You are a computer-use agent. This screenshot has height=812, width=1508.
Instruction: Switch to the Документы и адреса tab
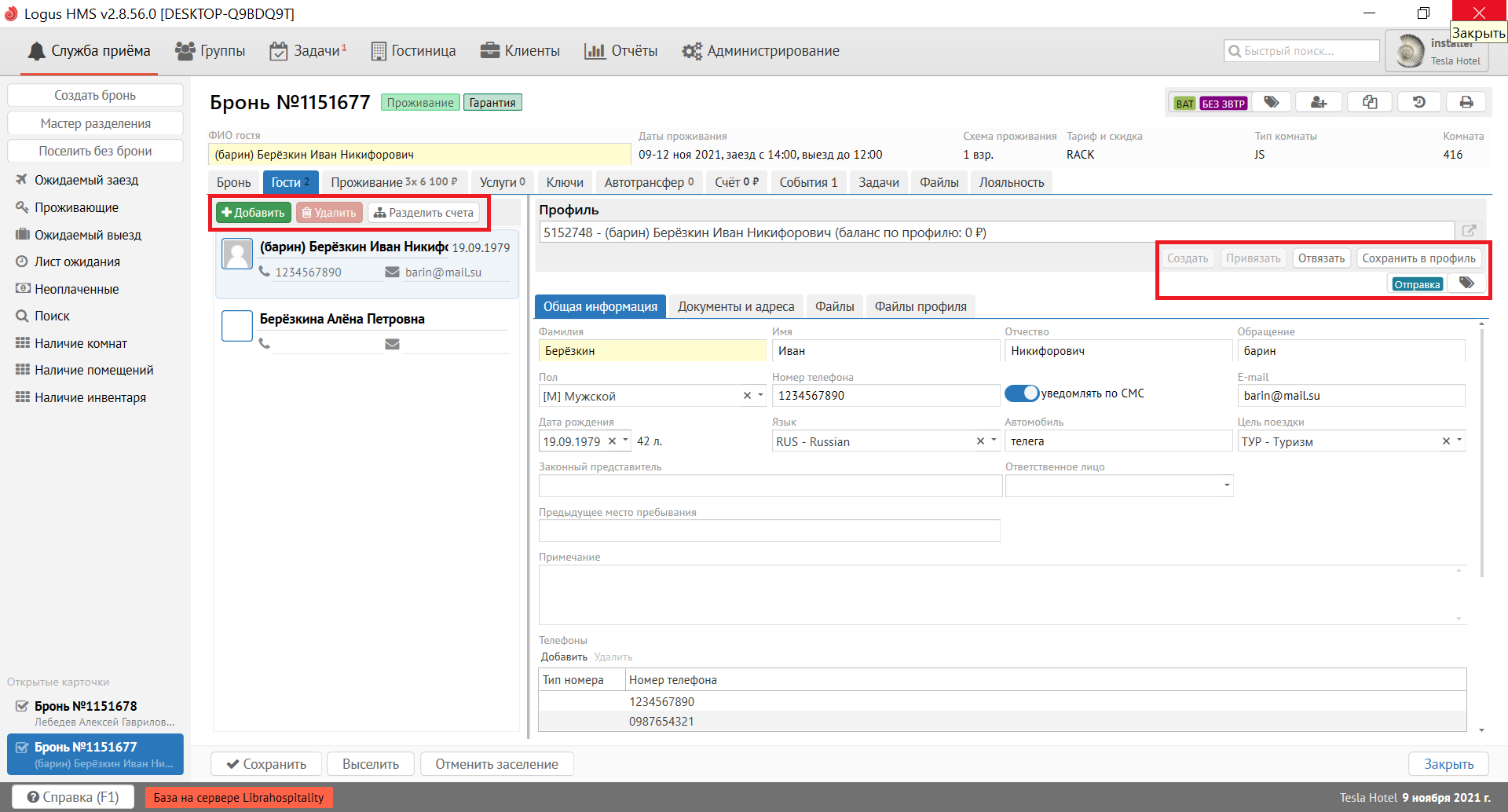click(x=735, y=306)
